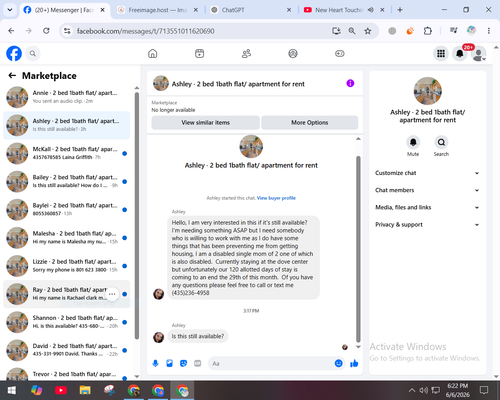Click the chat messages scrollbar
Viewport: 500px width, 400px height.
point(358,249)
